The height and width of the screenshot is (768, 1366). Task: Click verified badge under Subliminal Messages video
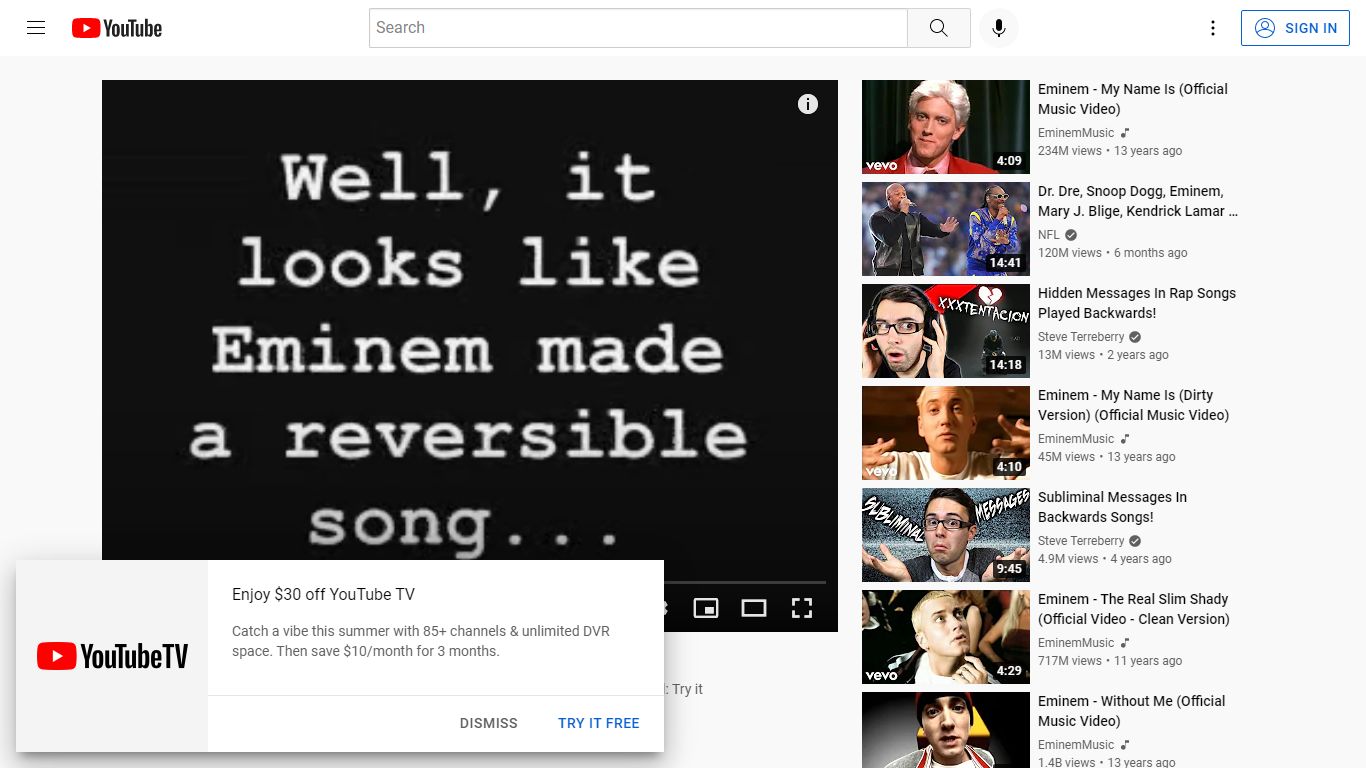tap(1135, 541)
